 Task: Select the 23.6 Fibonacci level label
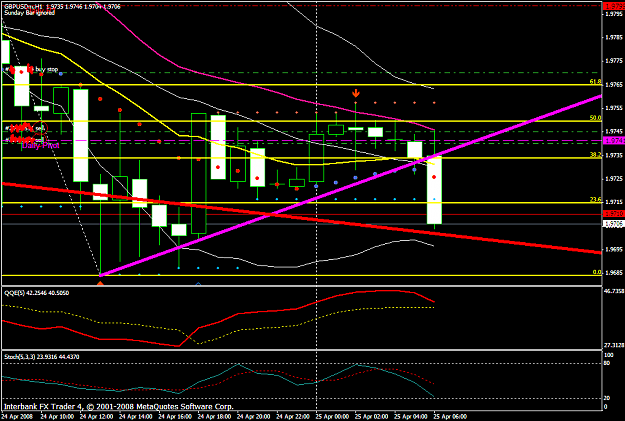[595, 200]
